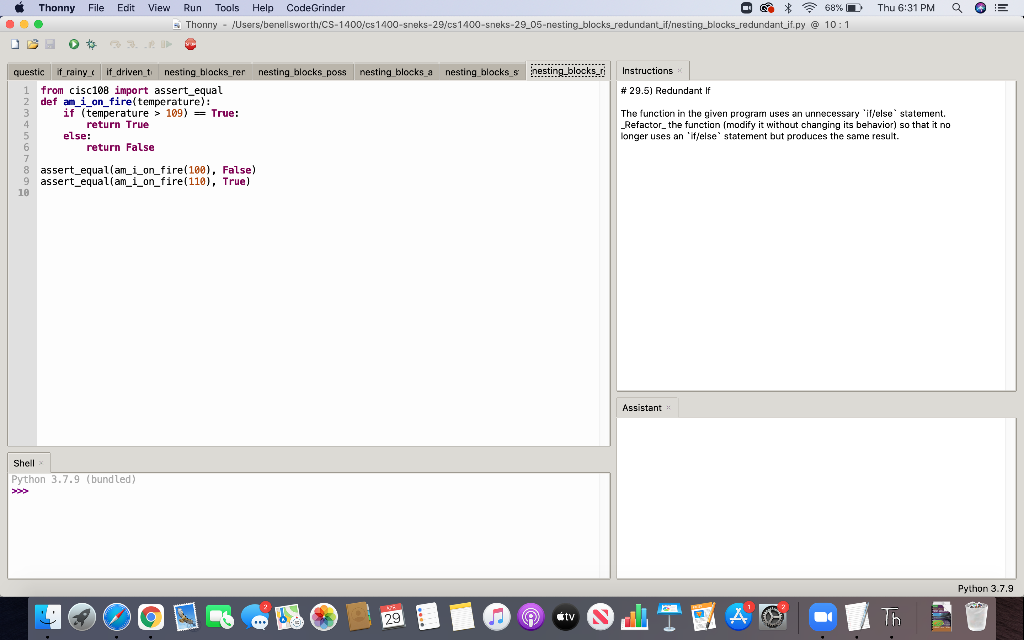Open Photos from the Dock
1024x640 pixels.
(x=323, y=616)
